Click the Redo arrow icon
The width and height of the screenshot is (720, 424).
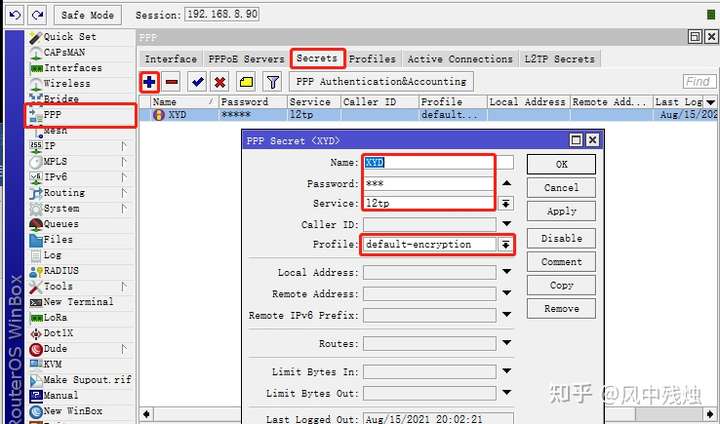pos(38,15)
